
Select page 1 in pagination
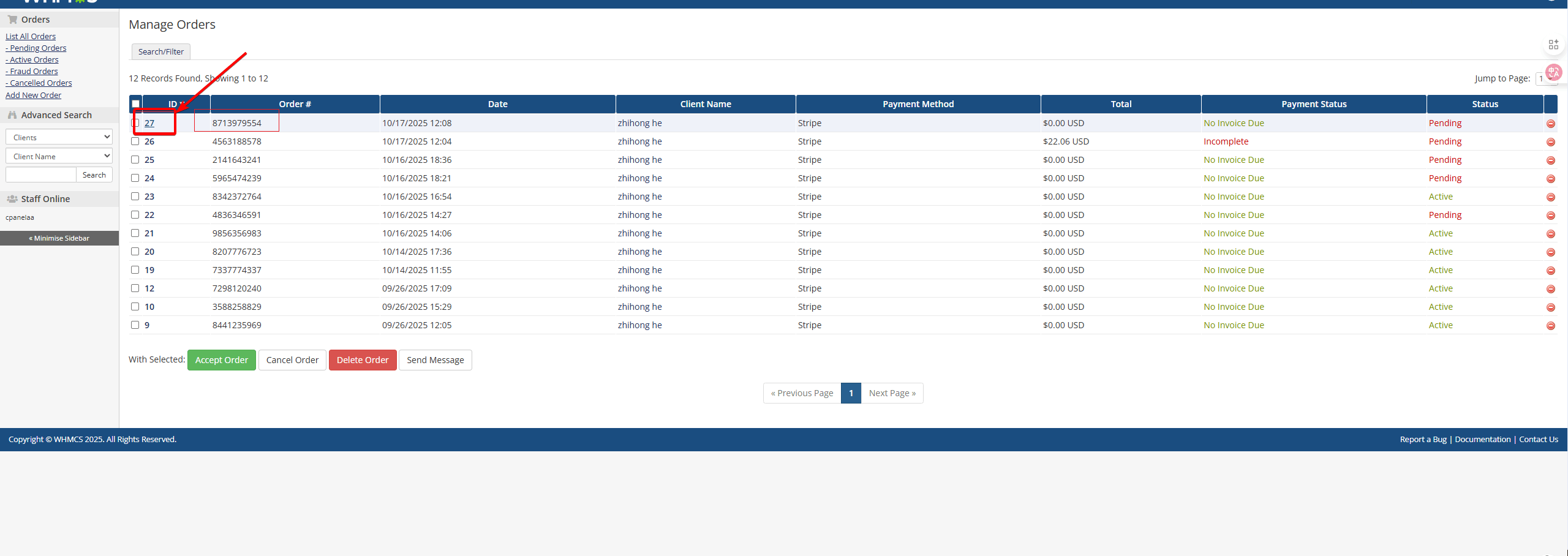click(851, 393)
